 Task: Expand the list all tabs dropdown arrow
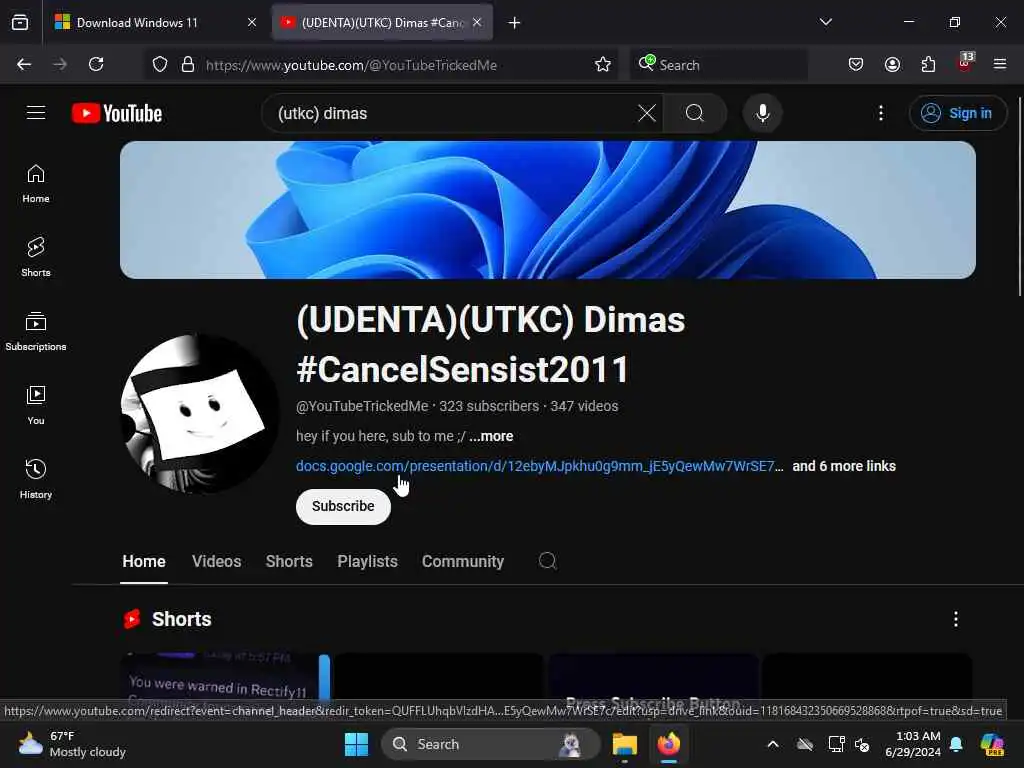[x=825, y=22]
